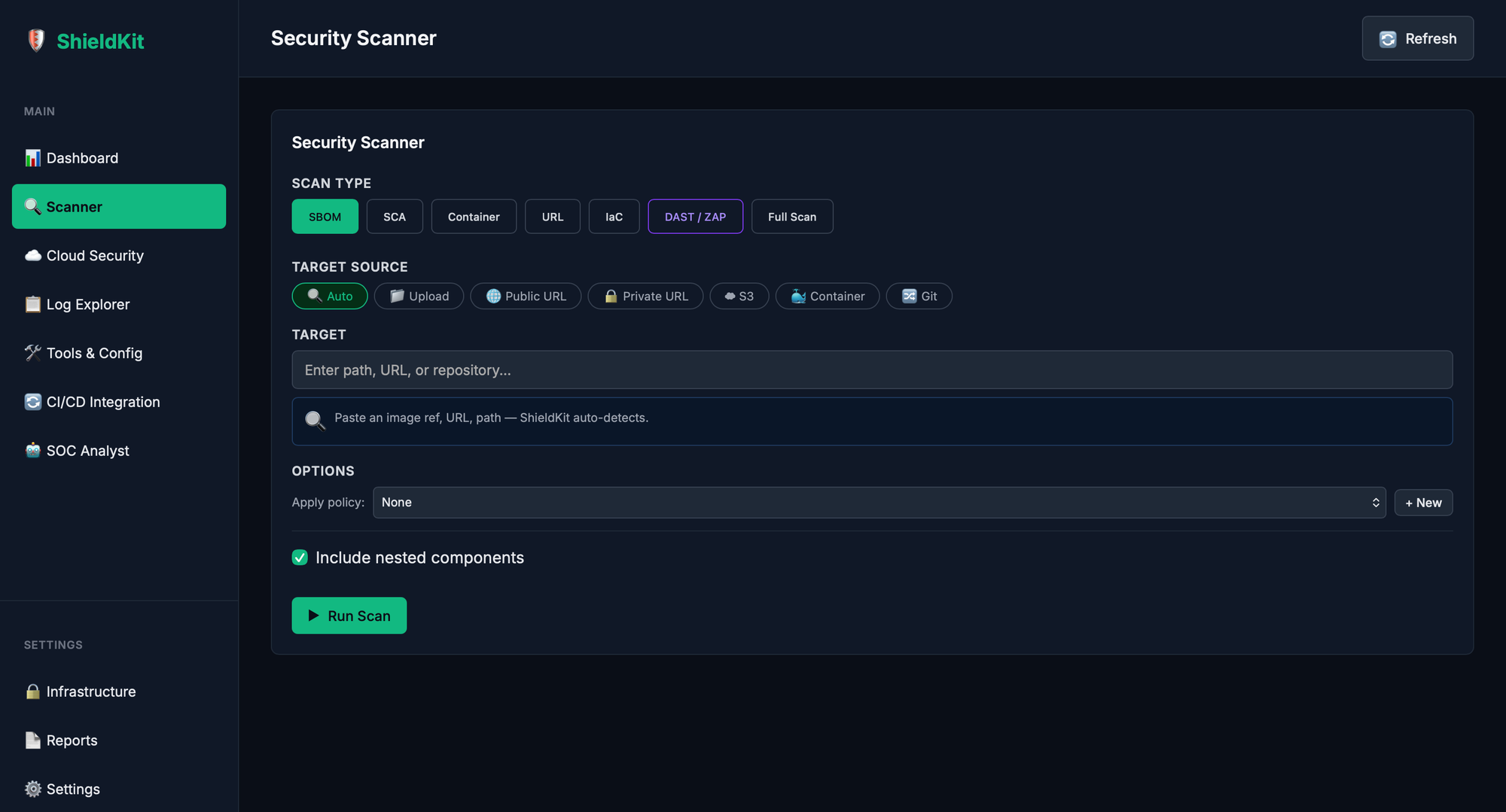1506x812 pixels.
Task: Click the Refresh button
Action: [x=1417, y=38]
